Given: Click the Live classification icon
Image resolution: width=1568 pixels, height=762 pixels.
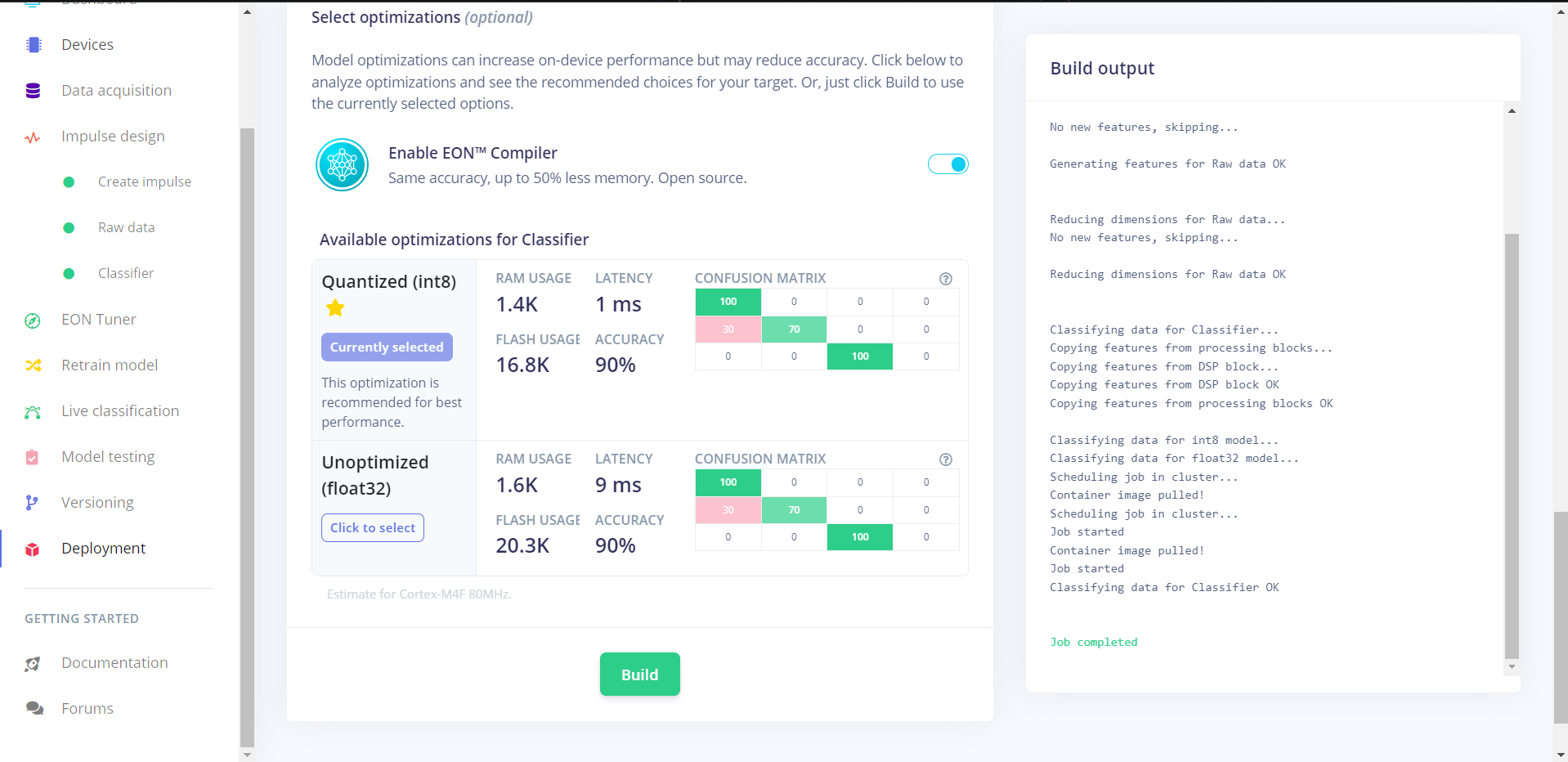Looking at the screenshot, I should tap(34, 412).
